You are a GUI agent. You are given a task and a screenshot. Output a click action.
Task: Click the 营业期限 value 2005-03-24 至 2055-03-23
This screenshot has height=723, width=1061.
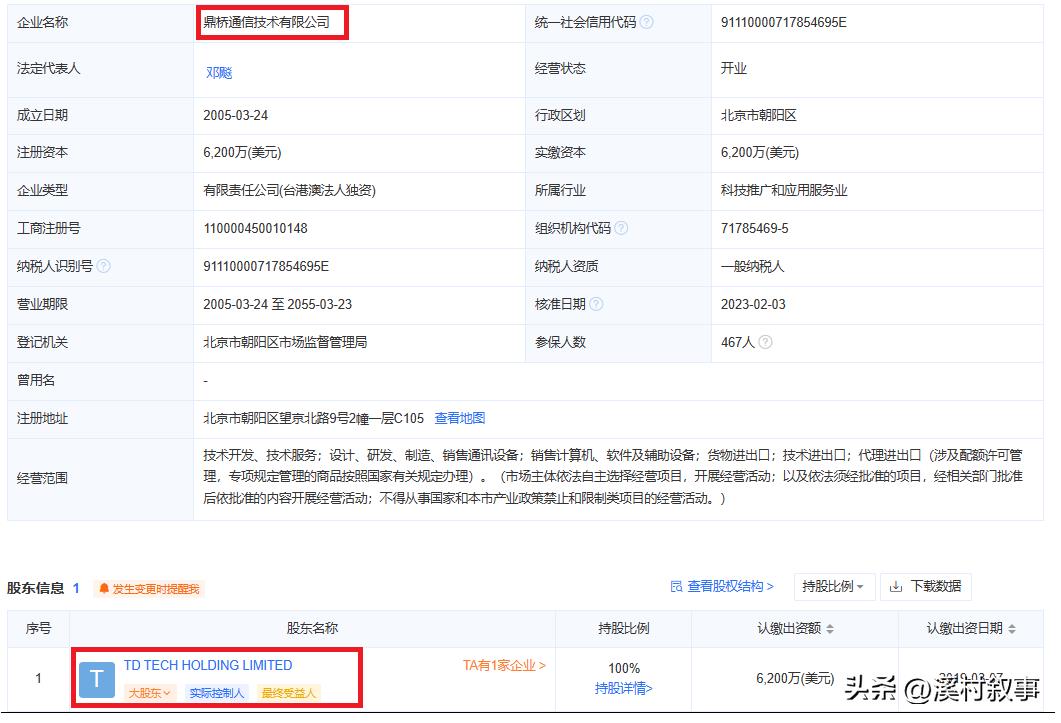point(277,304)
